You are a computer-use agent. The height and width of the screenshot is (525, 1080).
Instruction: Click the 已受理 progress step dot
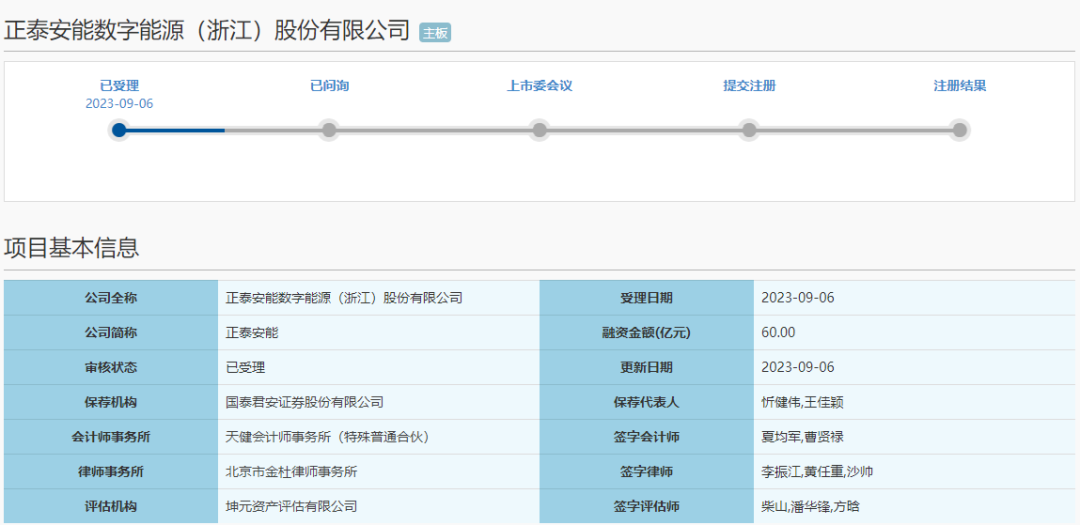click(119, 130)
